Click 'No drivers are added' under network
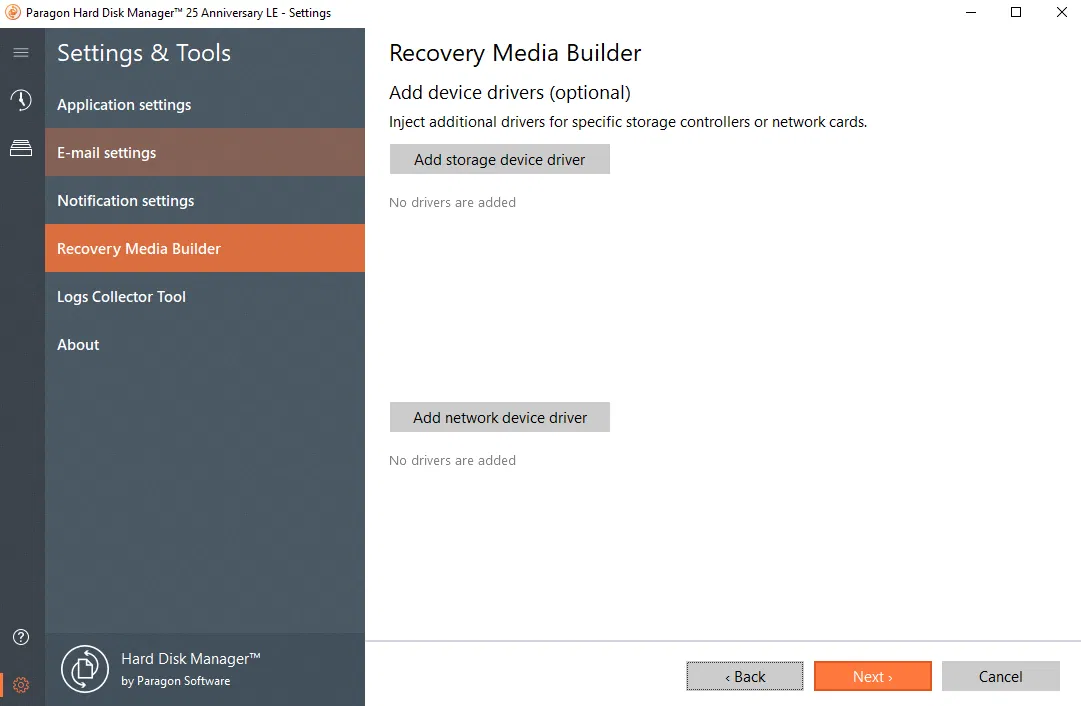The height and width of the screenshot is (706, 1081). 452,460
